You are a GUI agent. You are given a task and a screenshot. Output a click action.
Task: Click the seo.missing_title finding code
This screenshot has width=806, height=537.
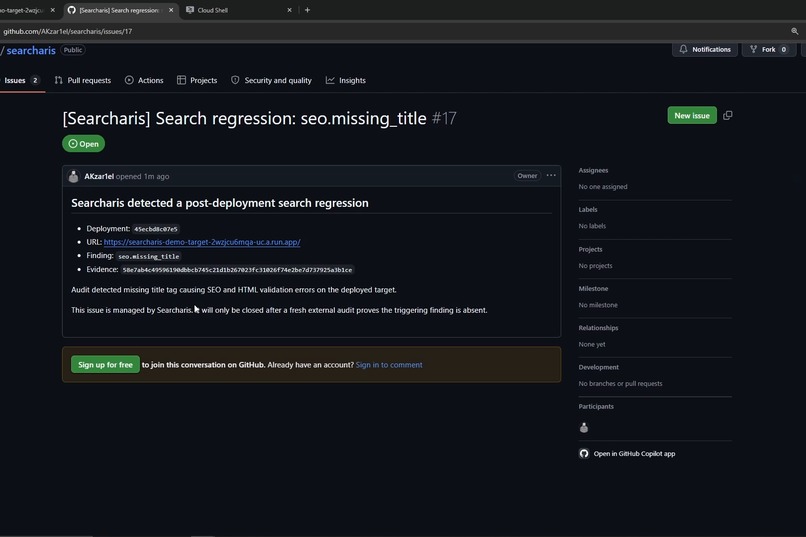click(149, 256)
